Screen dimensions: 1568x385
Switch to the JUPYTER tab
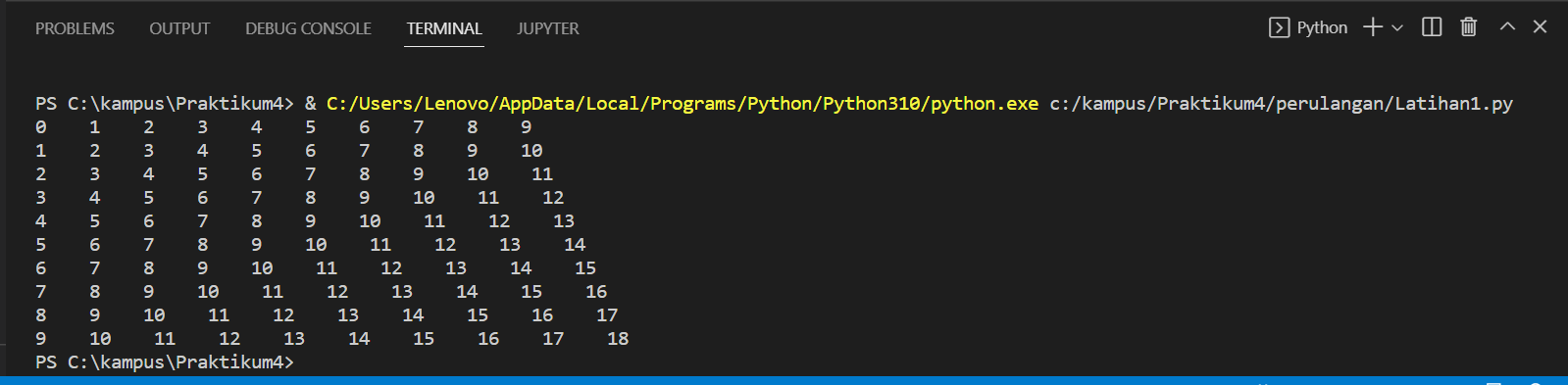tap(548, 28)
